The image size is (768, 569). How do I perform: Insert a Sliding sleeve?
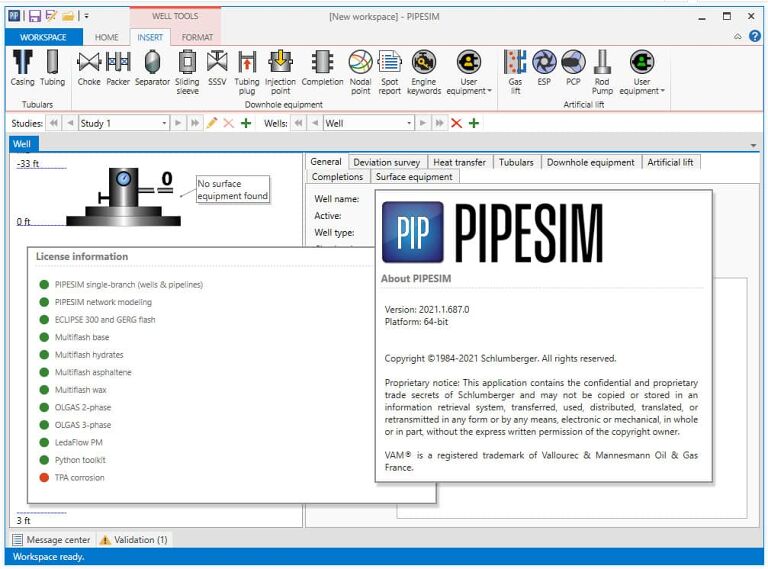[x=187, y=72]
